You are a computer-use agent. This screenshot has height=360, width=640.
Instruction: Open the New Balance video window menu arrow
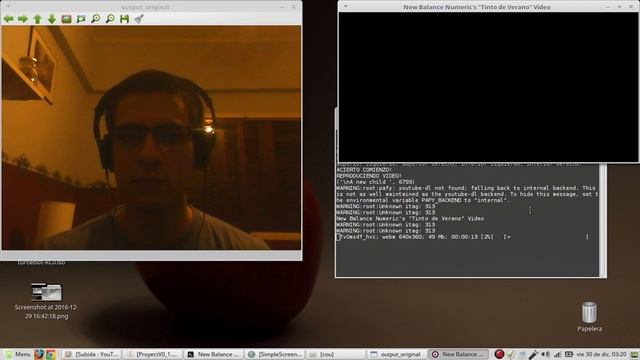pyautogui.click(x=346, y=7)
